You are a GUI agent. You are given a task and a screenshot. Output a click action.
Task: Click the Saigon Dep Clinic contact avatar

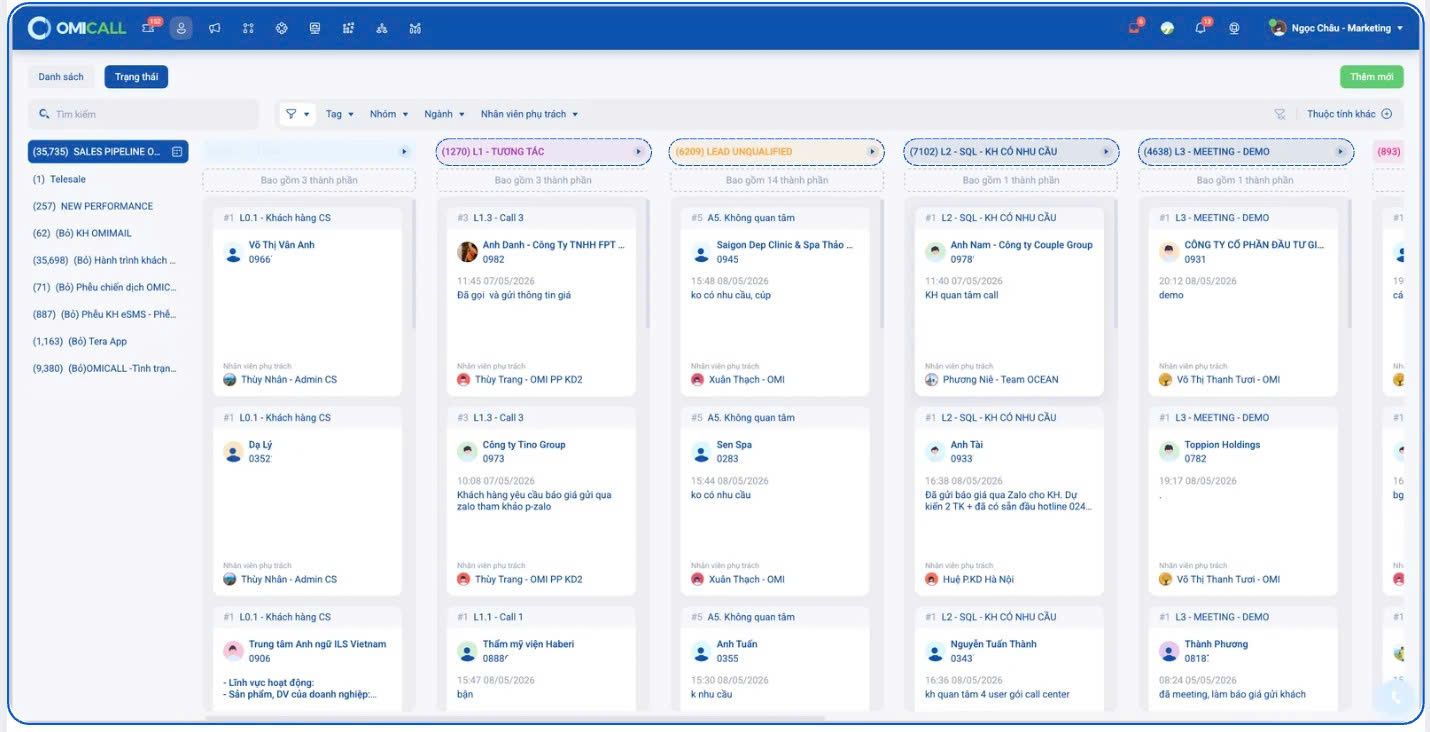701,252
